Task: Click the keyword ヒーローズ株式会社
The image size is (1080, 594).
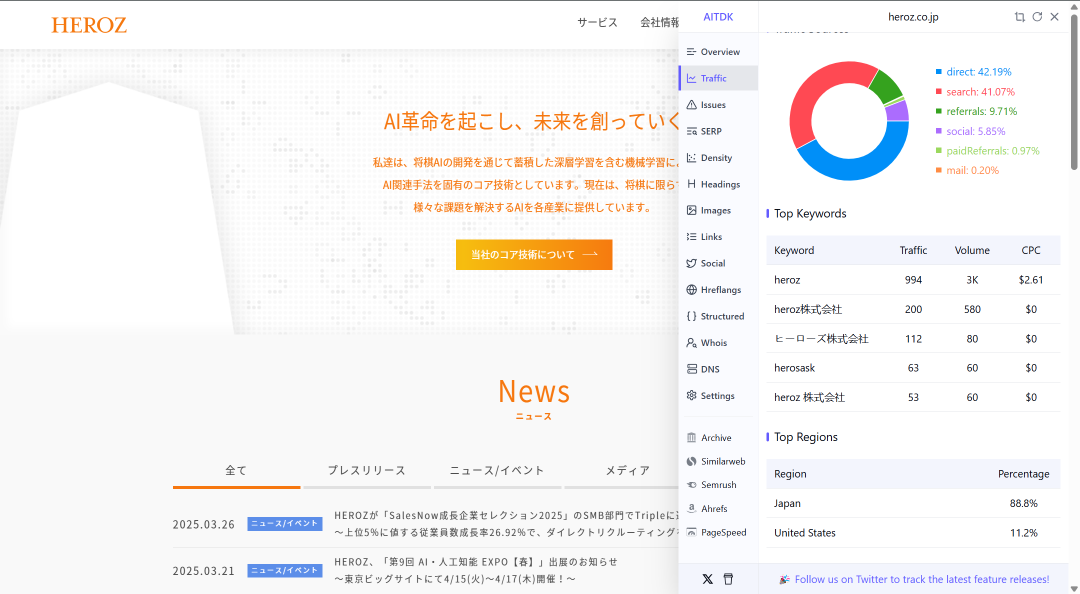Action: click(821, 339)
